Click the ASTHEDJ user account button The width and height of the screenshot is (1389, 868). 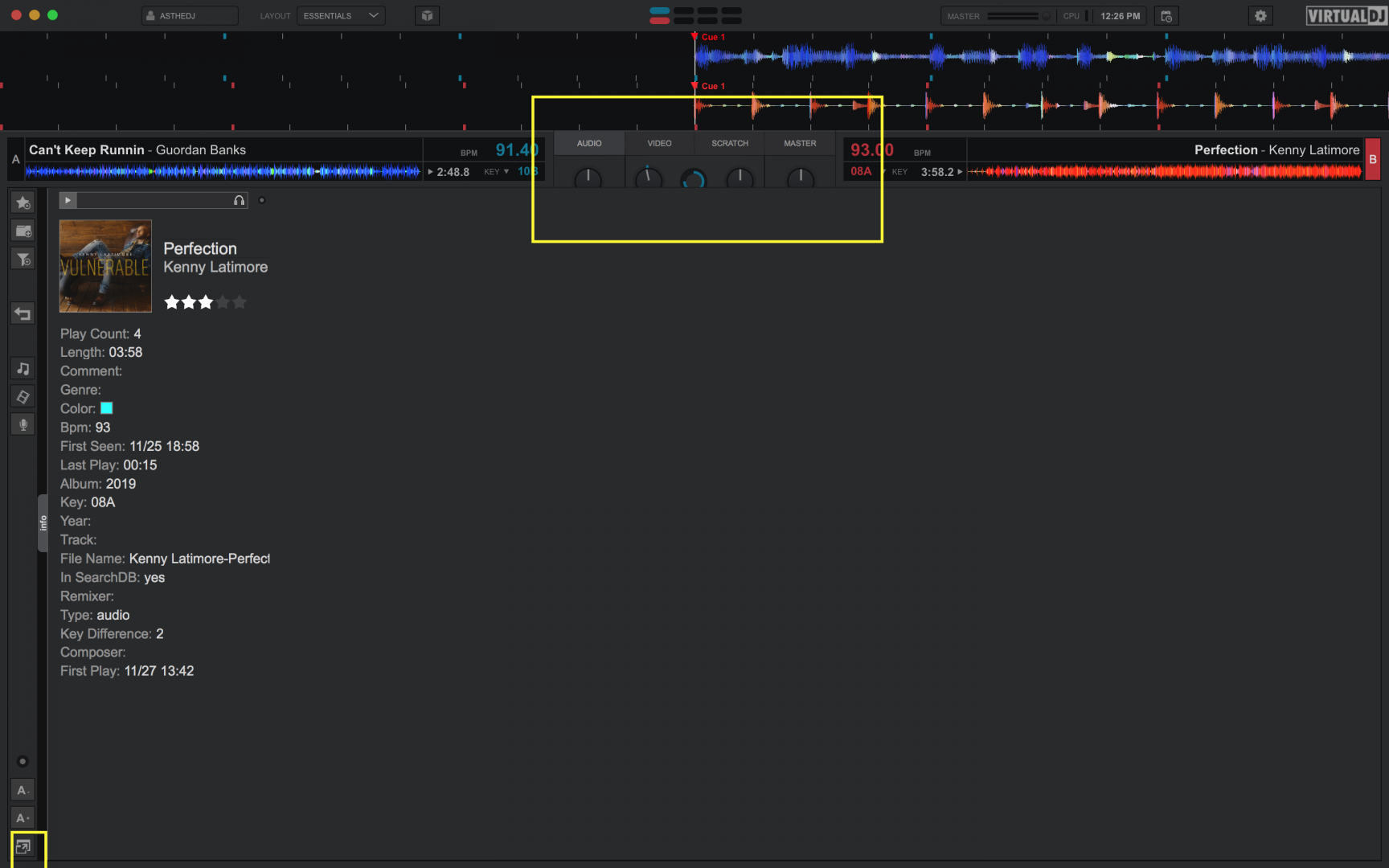pos(190,16)
